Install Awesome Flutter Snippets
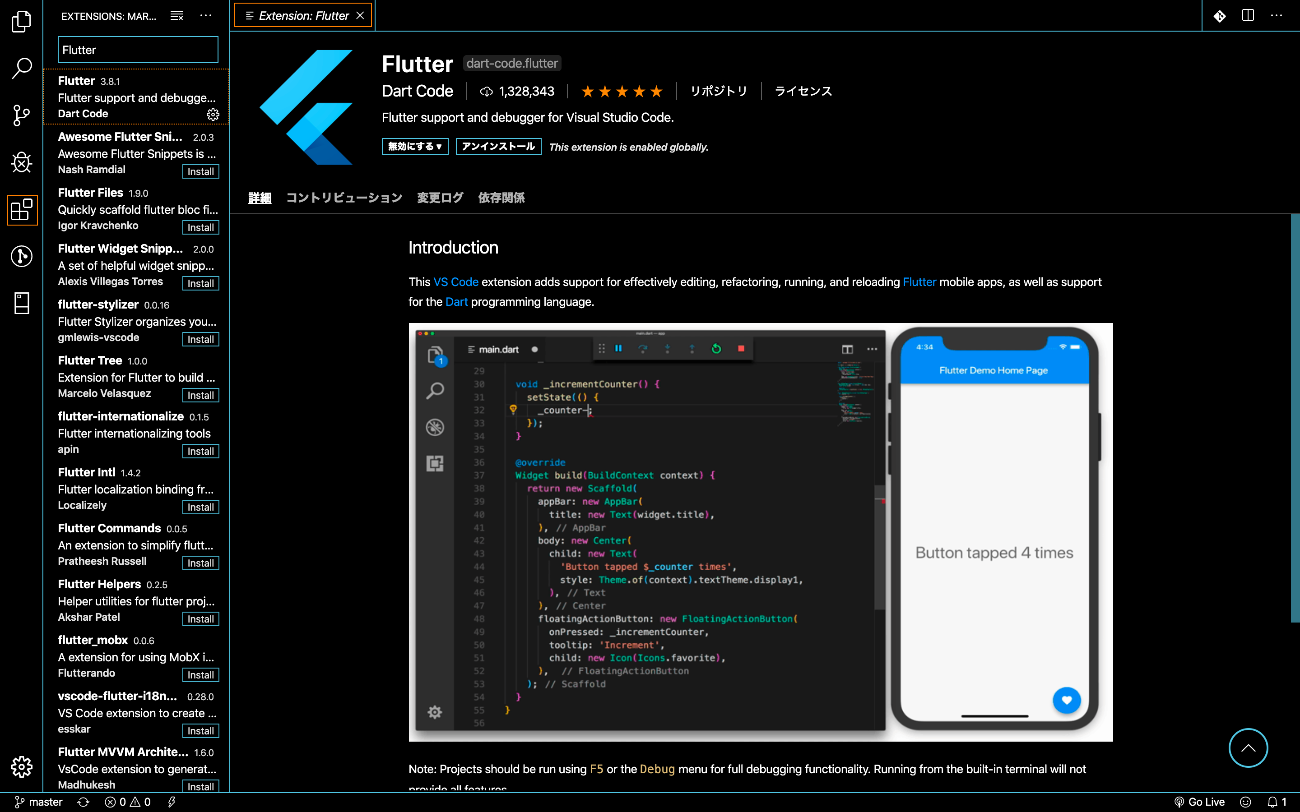The image size is (1300, 812). (201, 172)
